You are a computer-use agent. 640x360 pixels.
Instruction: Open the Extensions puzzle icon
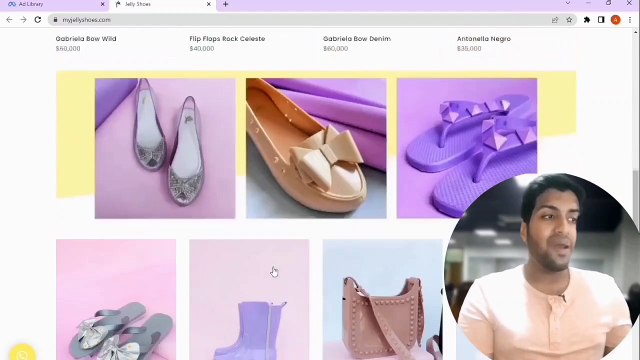tap(587, 20)
